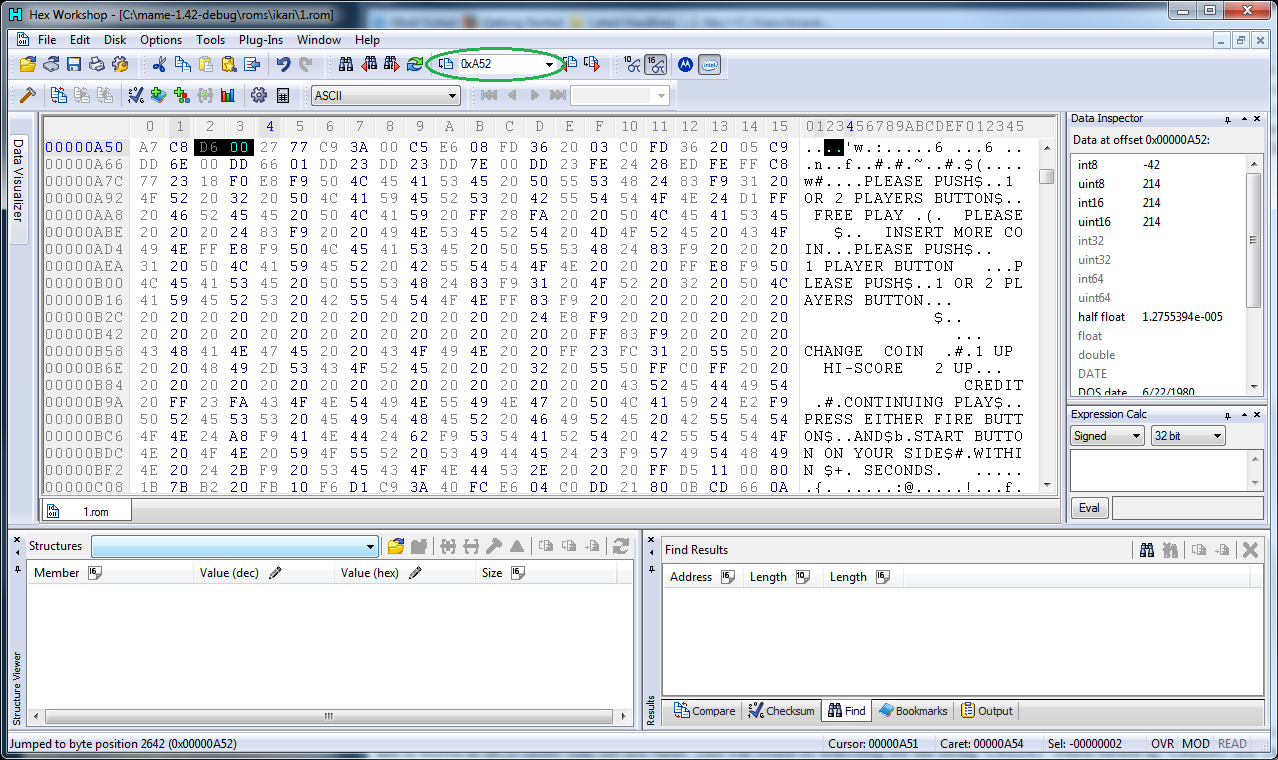Click the Find binoculars toolbar icon

tap(346, 65)
